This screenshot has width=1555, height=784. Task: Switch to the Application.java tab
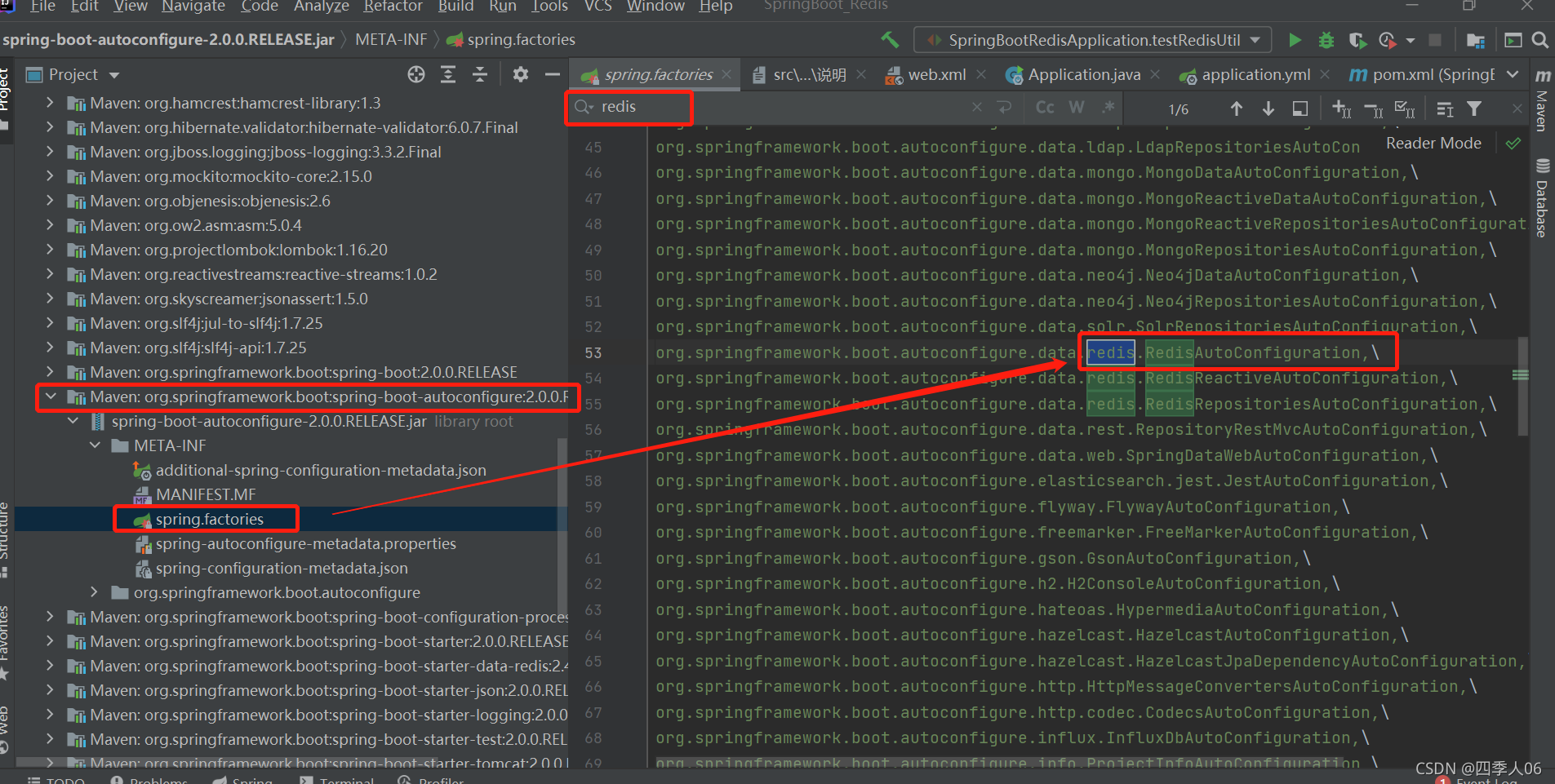tap(1084, 74)
